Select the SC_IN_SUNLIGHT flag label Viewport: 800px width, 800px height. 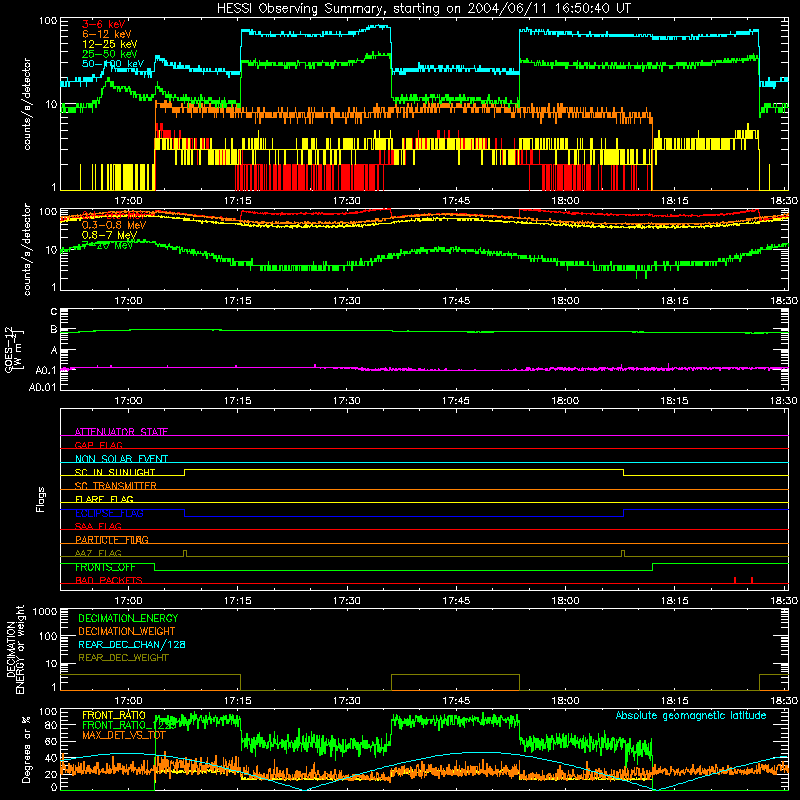pos(115,472)
